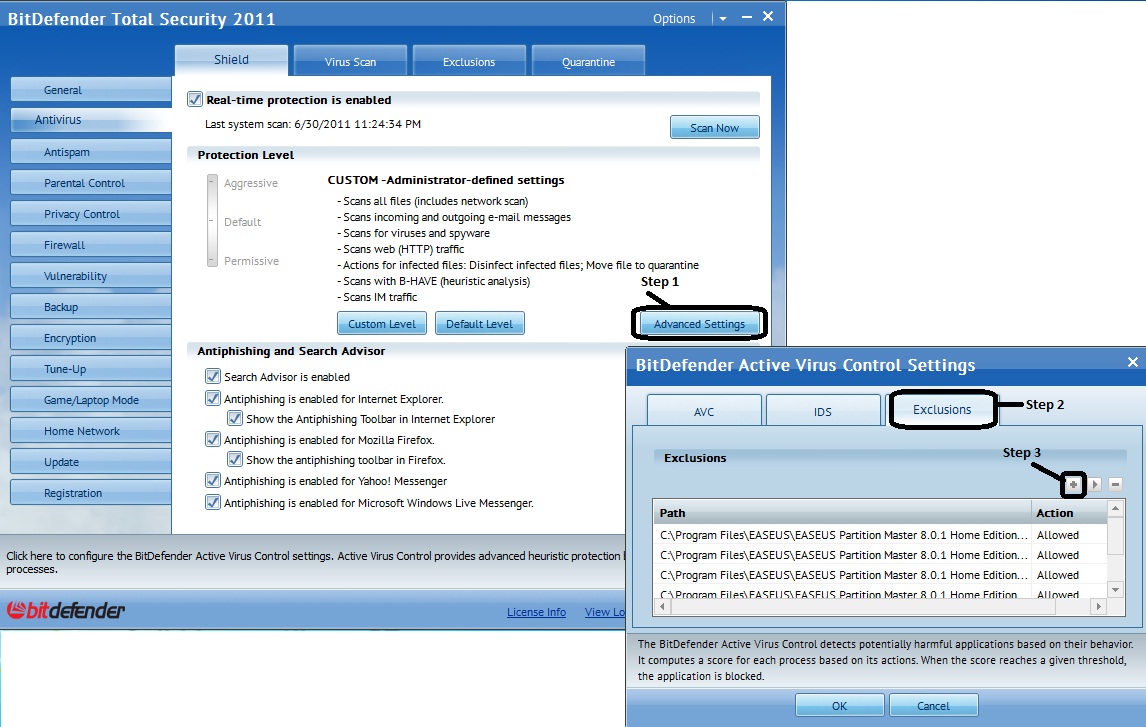
Task: Open the Options dropdown arrow in title bar
Action: point(723,19)
